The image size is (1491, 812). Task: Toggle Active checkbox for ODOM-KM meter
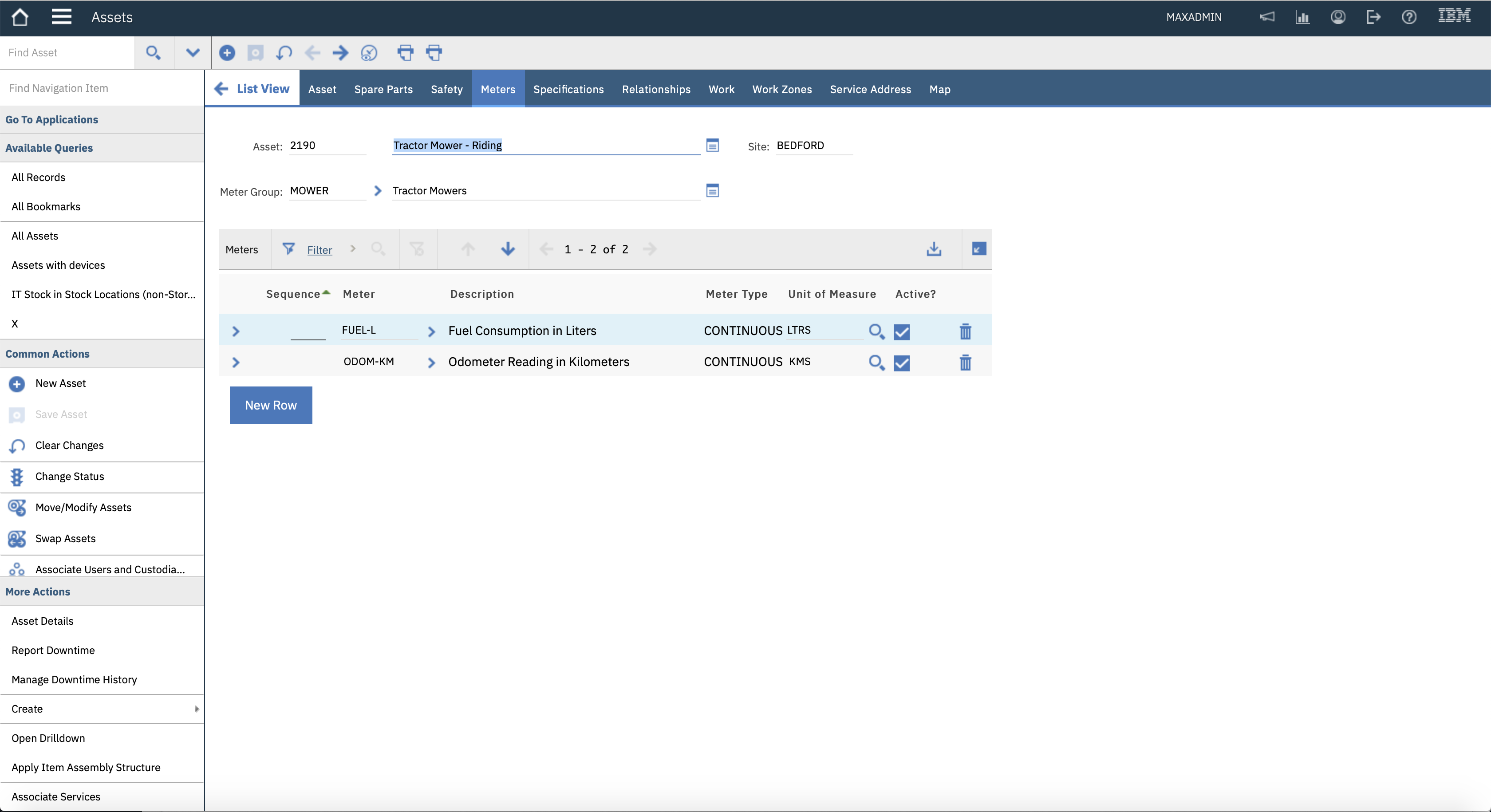[901, 363]
